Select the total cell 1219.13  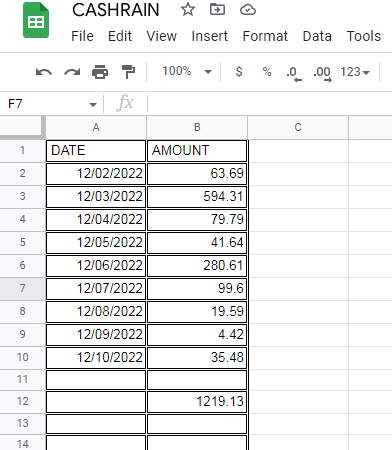tap(197, 402)
